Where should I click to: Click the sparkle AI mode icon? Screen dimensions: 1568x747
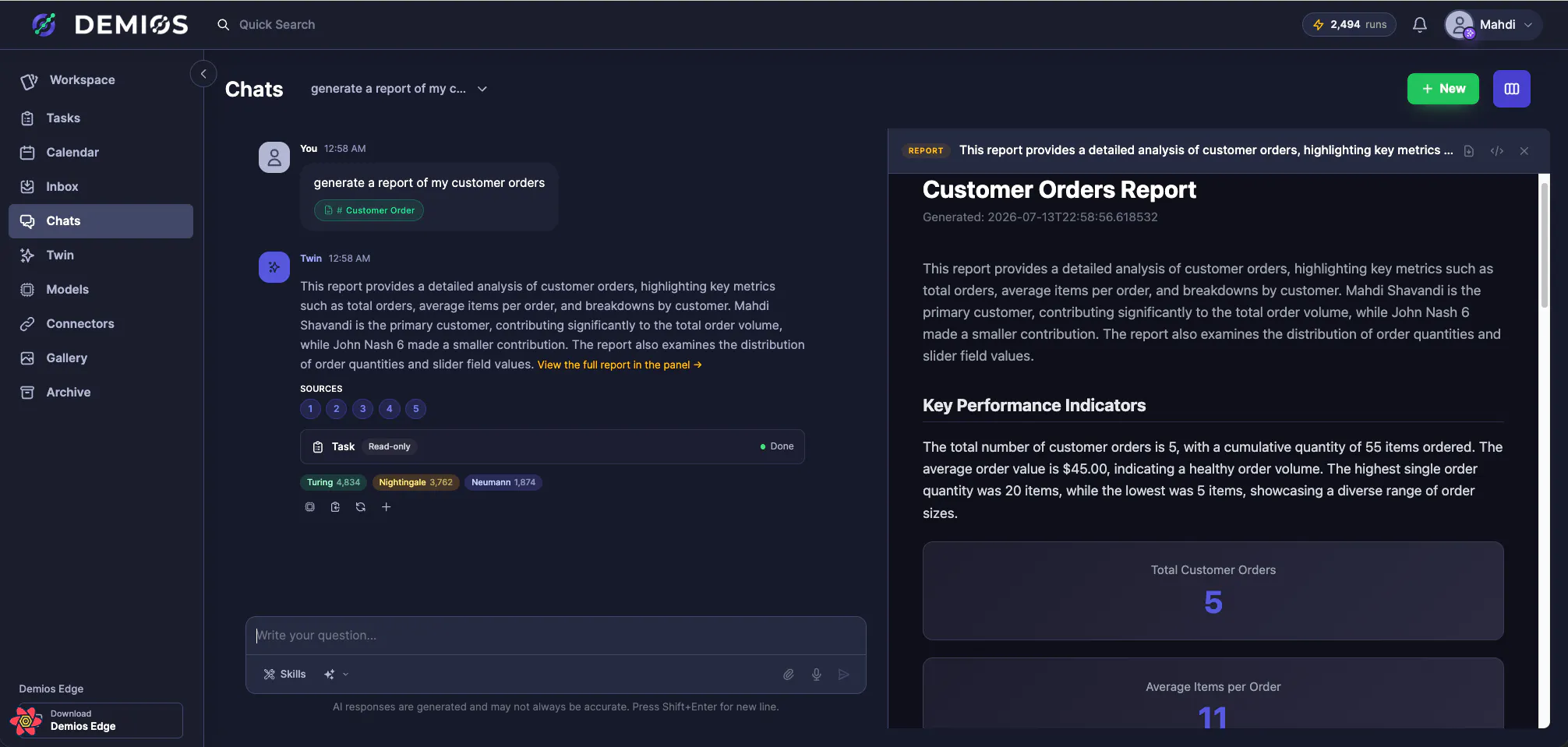click(330, 675)
